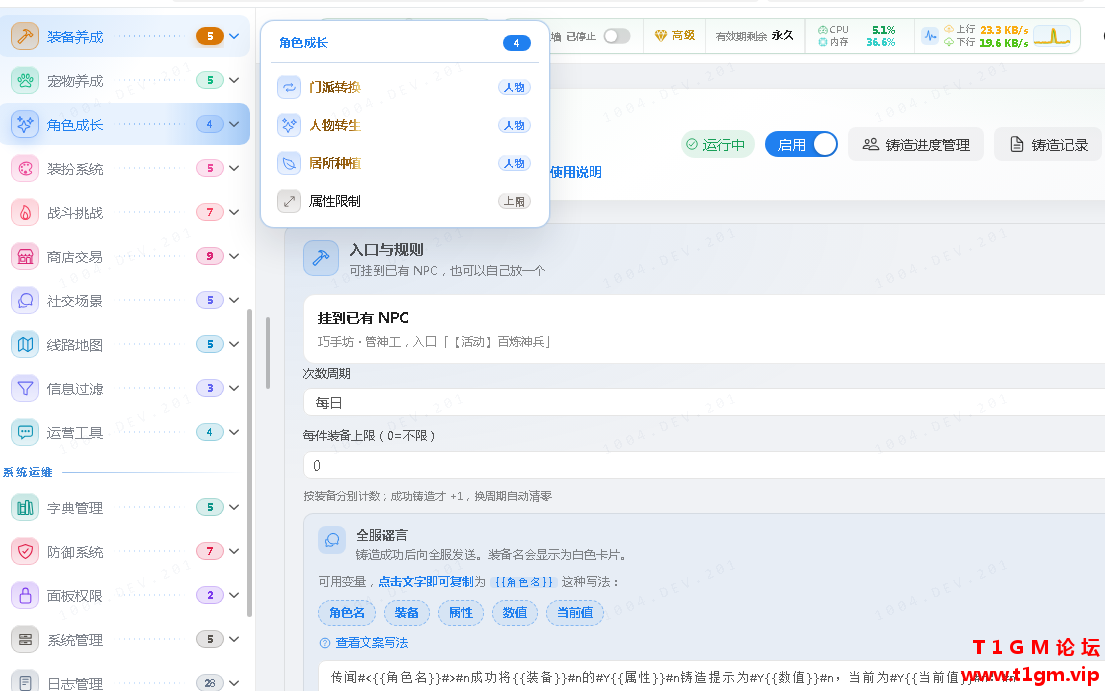
Task: Click the 面板权限 lock icon
Action: pyautogui.click(x=25, y=595)
